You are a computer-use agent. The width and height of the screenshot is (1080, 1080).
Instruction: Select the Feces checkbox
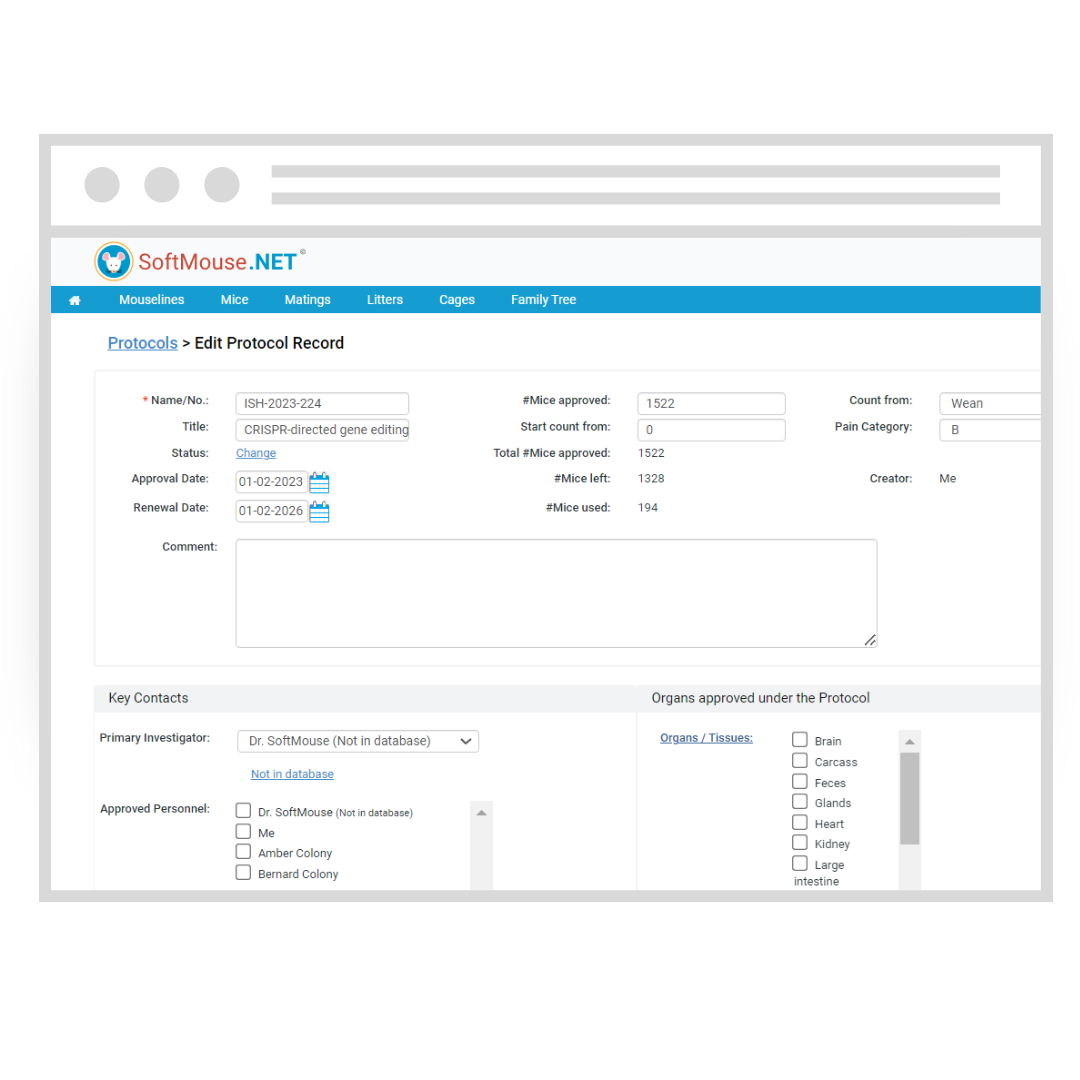800,781
